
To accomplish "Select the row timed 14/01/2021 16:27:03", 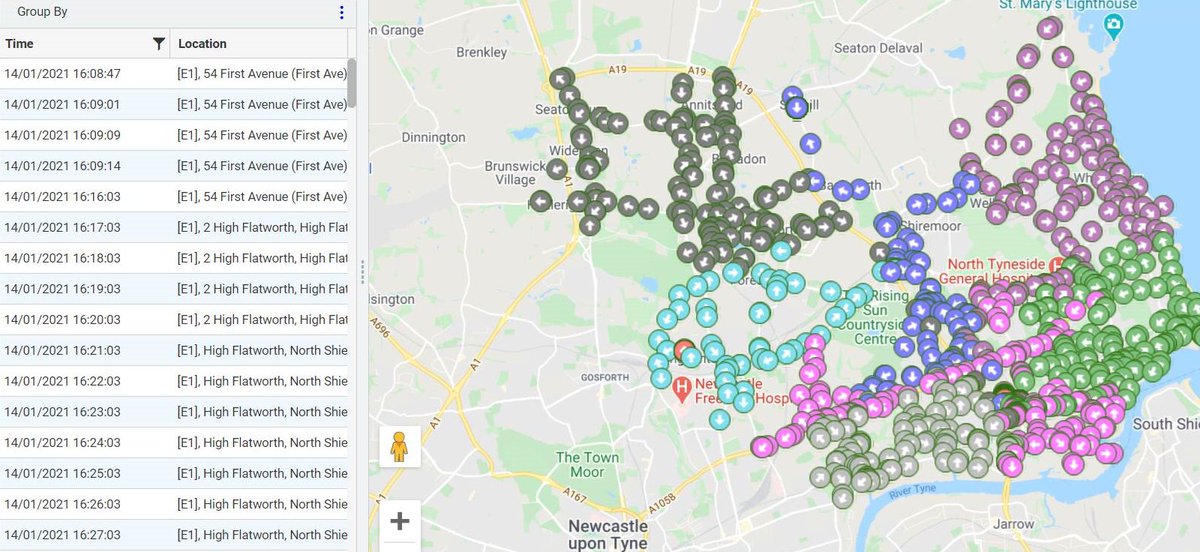I will (174, 535).
